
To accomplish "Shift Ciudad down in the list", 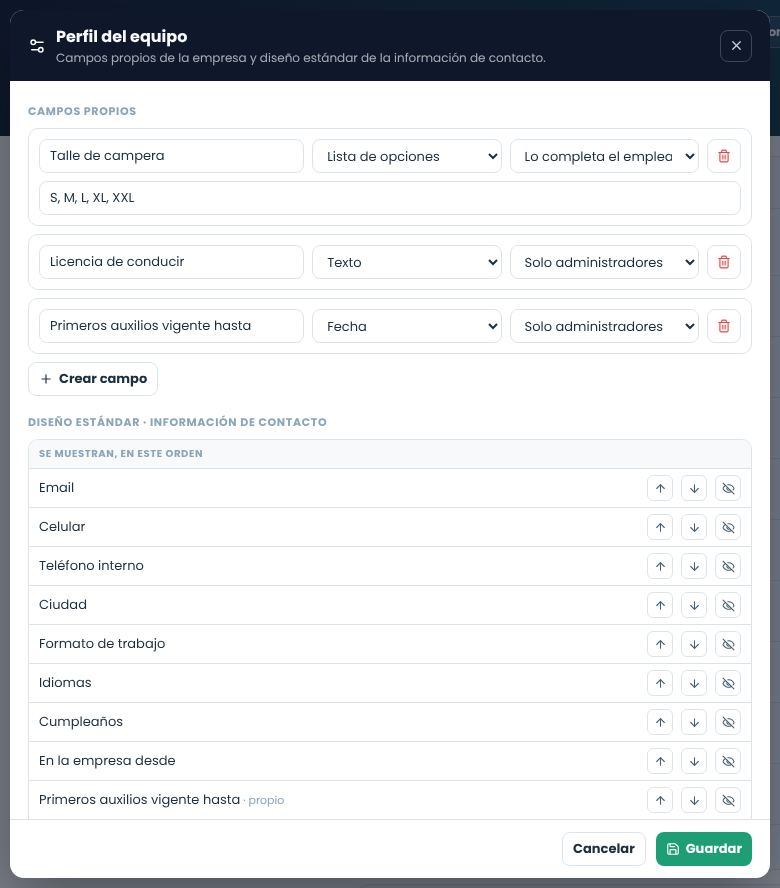I will (694, 605).
